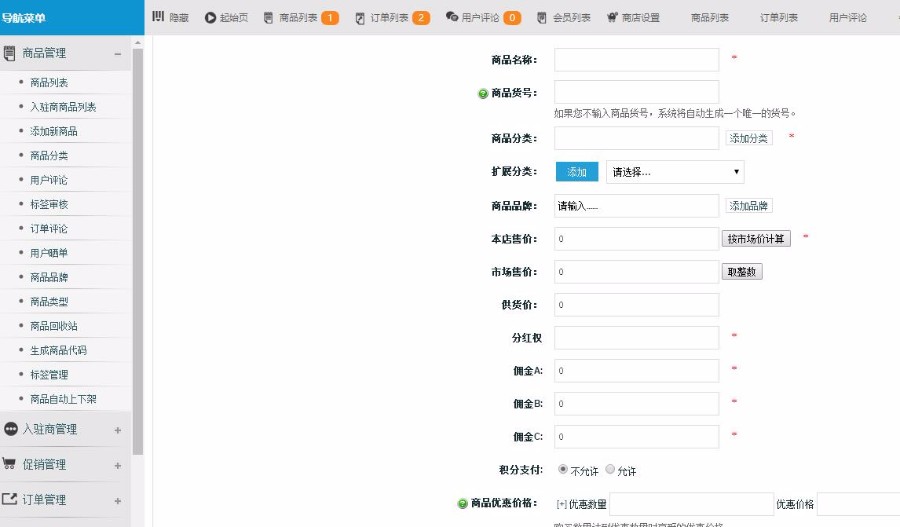Open 用户晒单 in sidebar

pos(49,253)
